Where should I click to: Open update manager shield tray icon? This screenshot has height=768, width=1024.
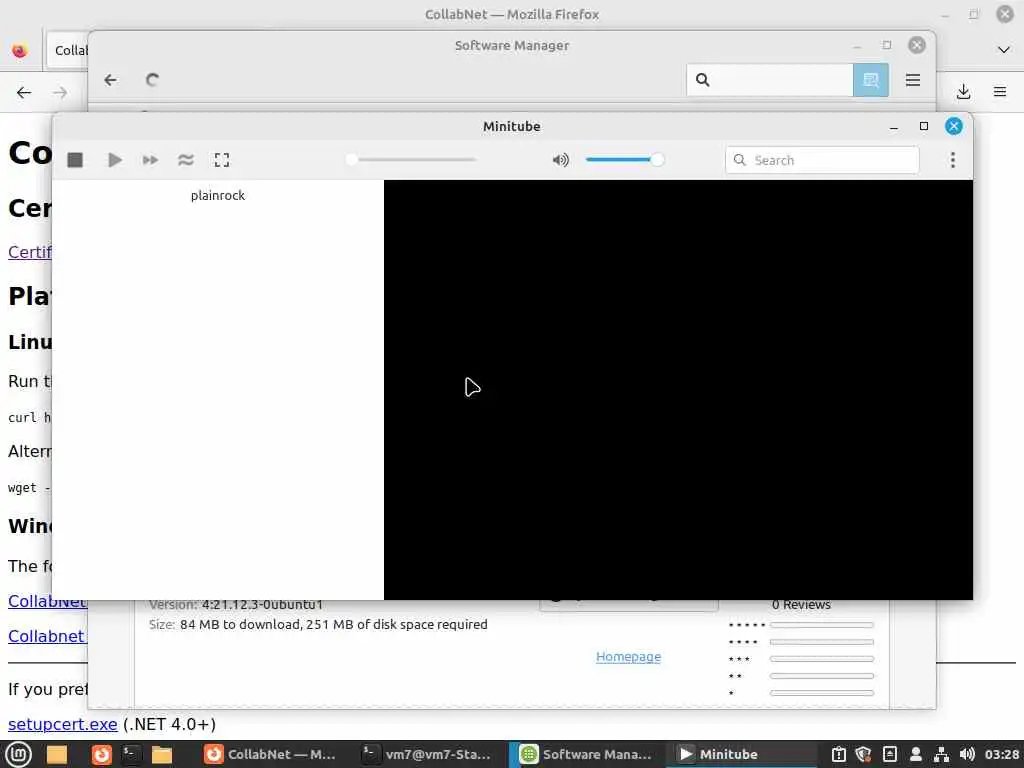pos(863,754)
